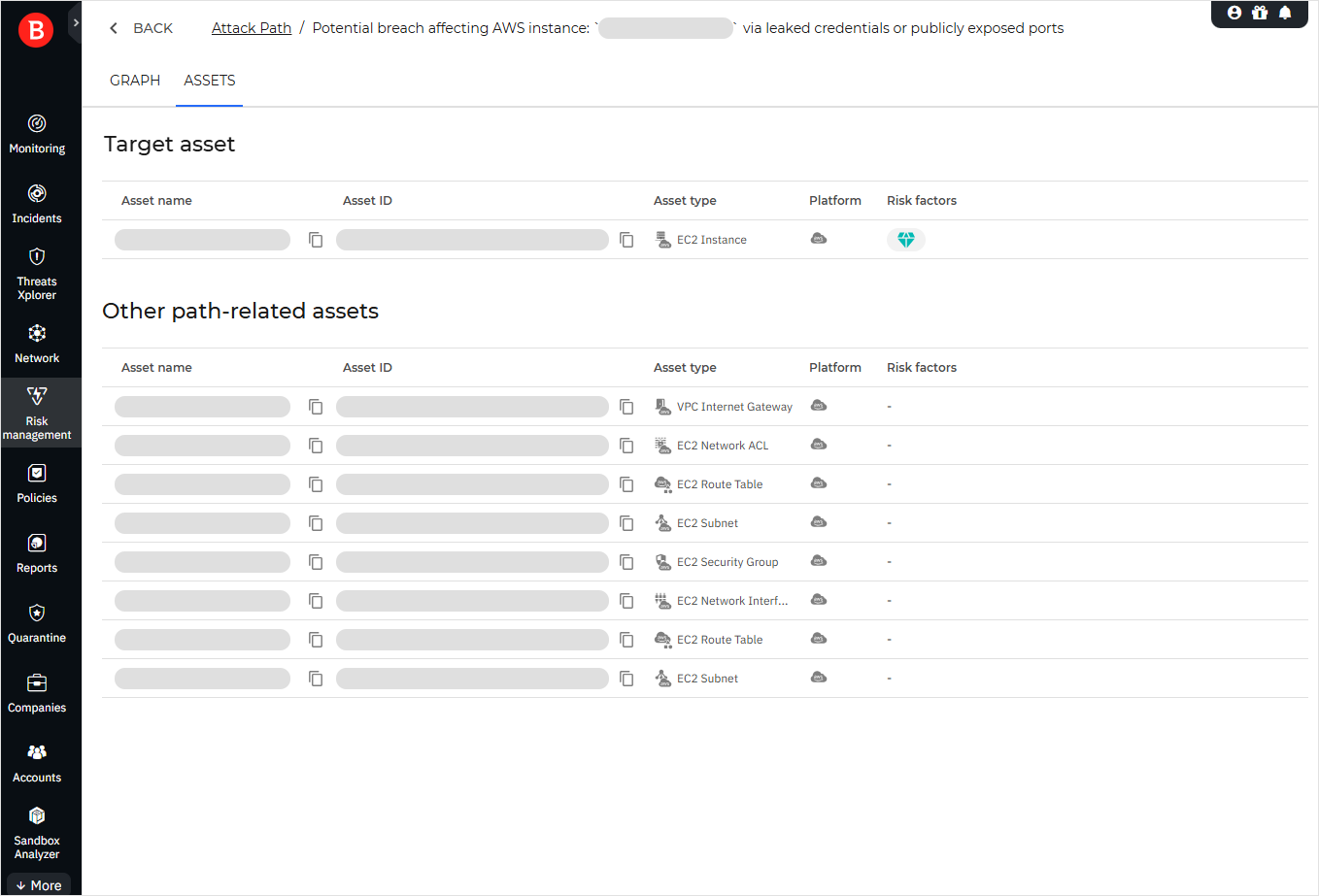Click the Target asset heading
Image resolution: width=1319 pixels, height=896 pixels.
[170, 144]
